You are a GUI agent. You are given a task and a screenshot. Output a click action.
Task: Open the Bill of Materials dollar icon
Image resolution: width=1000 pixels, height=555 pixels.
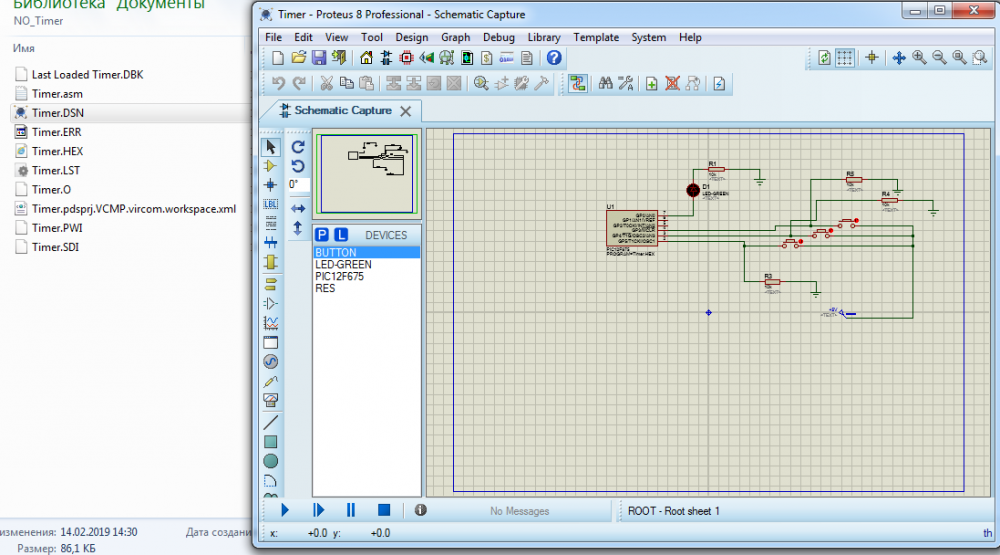(x=487, y=58)
